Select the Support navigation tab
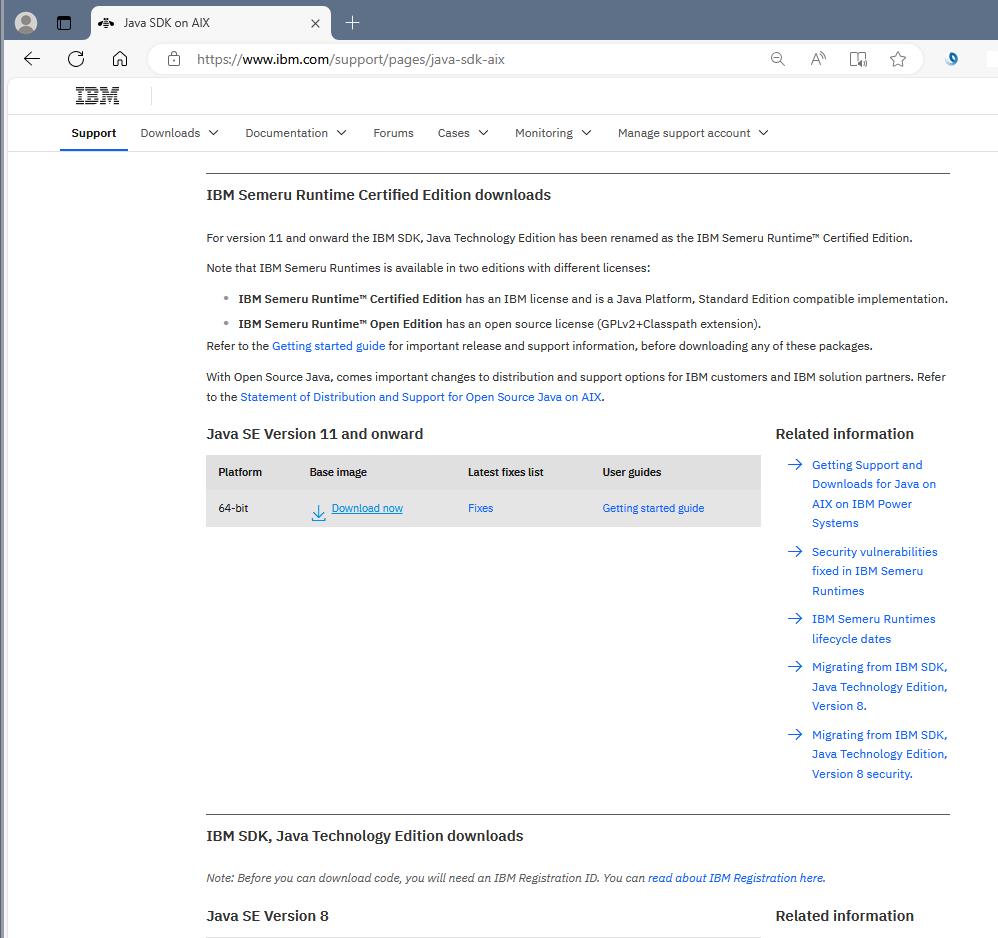The image size is (998, 938). click(94, 133)
